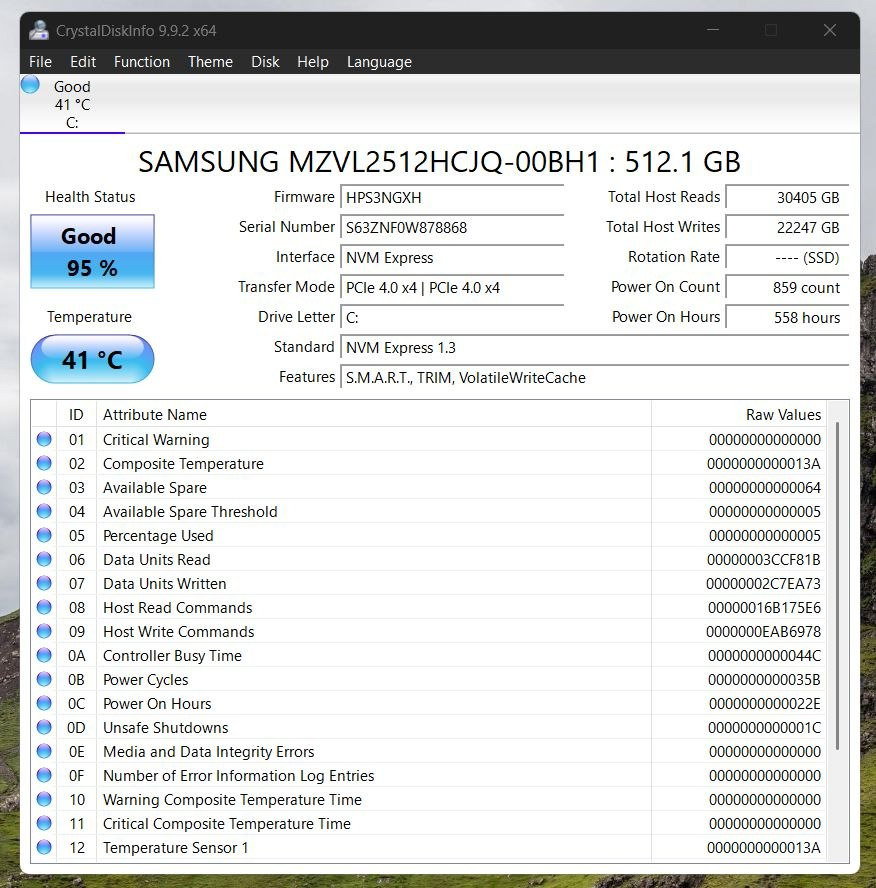Click the Good 95 % health status button
Viewport: 876px width, 888px height.
(x=92, y=251)
